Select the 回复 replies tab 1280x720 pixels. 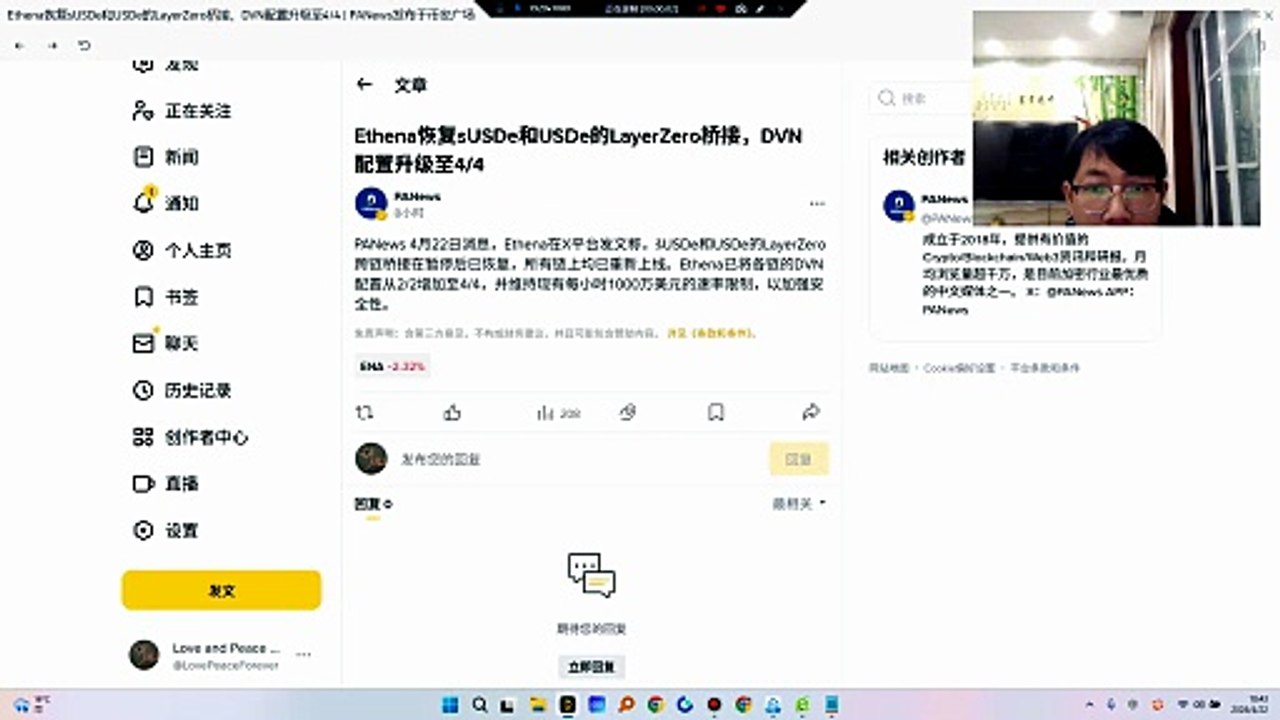point(373,504)
